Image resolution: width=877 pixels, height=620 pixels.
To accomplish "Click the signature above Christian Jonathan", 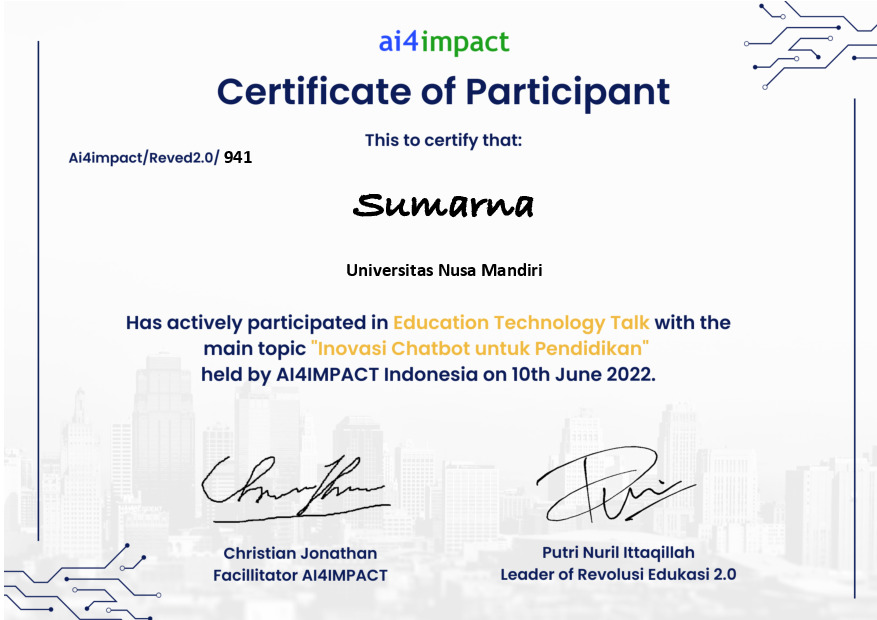I will pos(296,489).
